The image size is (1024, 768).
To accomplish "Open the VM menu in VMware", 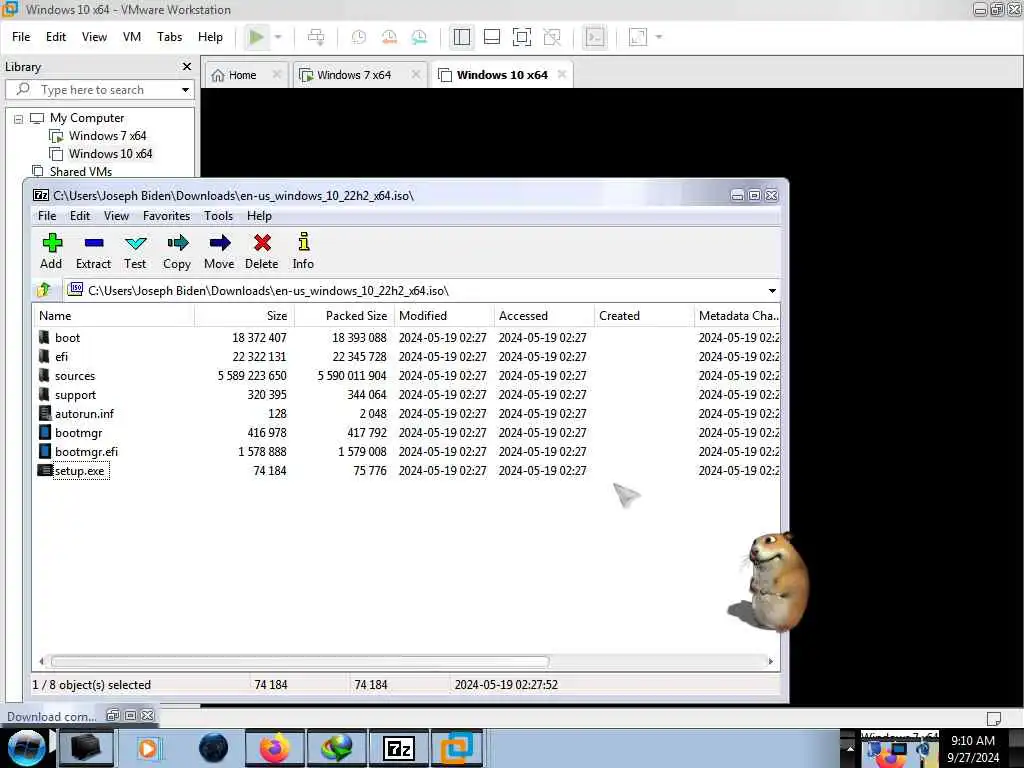I will pos(132,37).
